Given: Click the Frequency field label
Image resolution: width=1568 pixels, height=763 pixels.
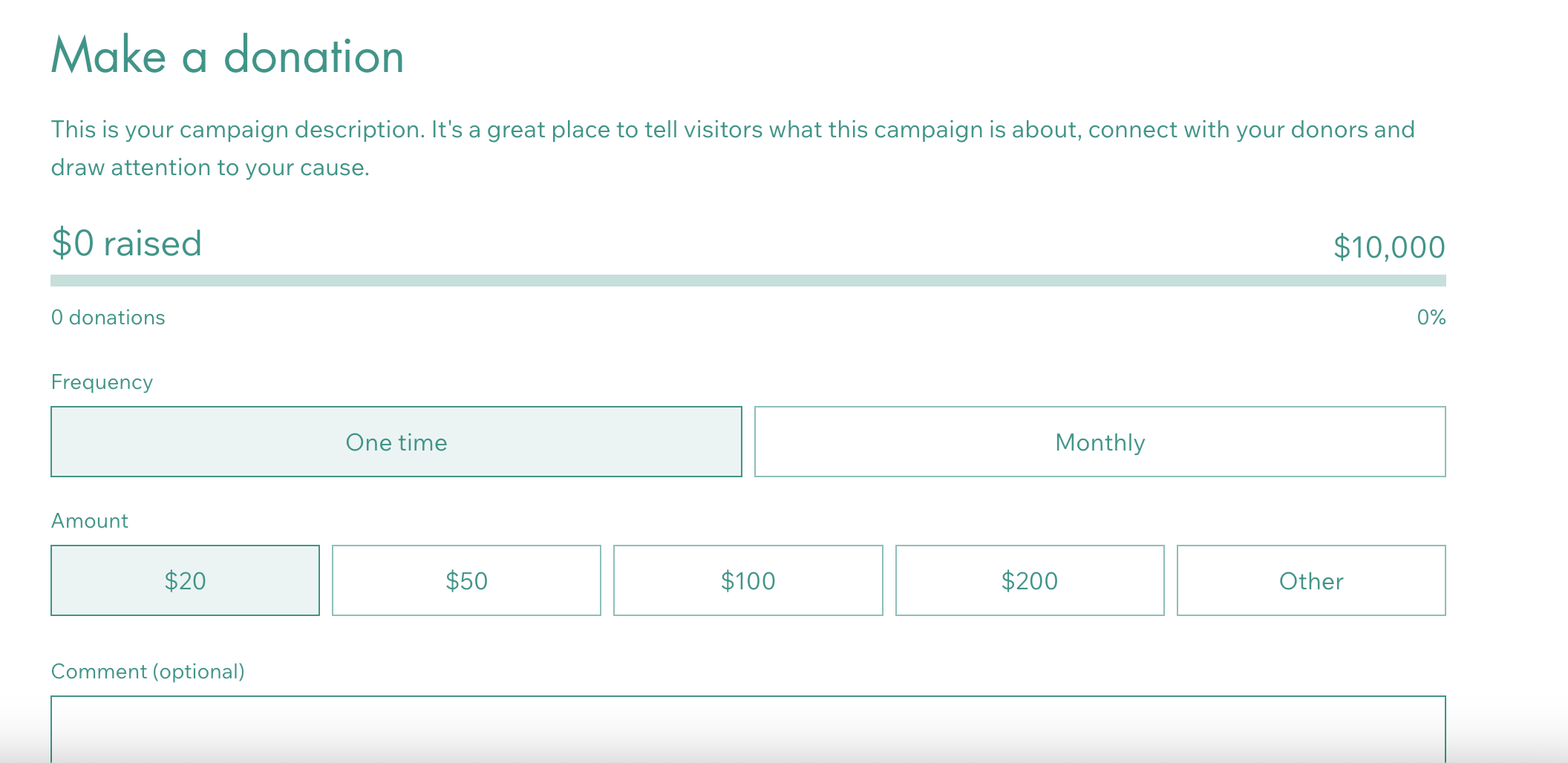Looking at the screenshot, I should tap(102, 382).
